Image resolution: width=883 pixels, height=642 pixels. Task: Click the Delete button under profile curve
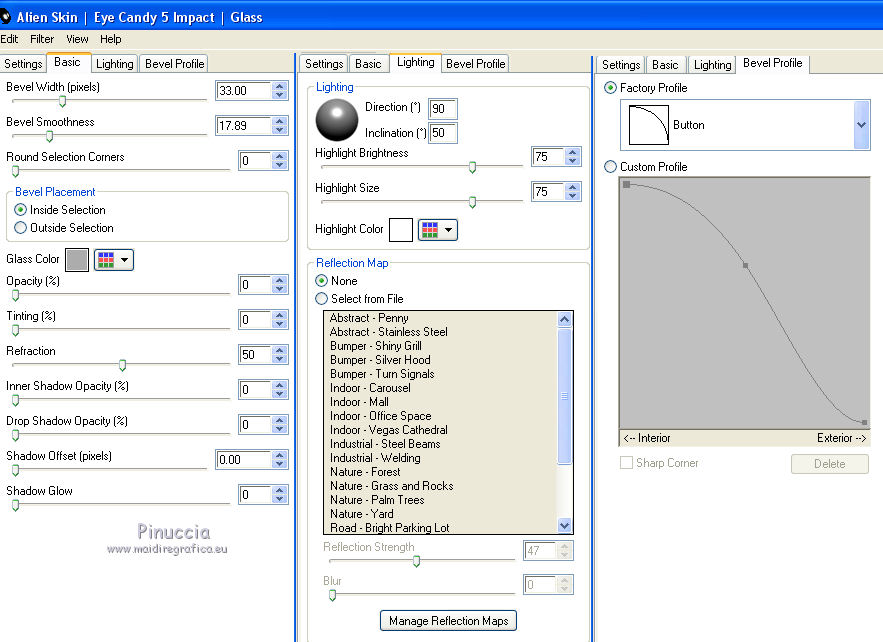coord(830,463)
